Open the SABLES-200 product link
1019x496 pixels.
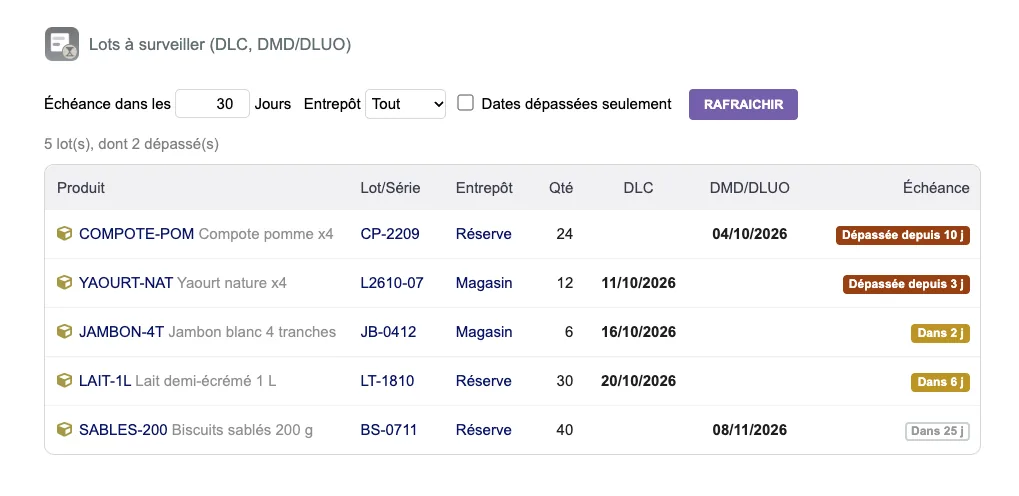[123, 430]
